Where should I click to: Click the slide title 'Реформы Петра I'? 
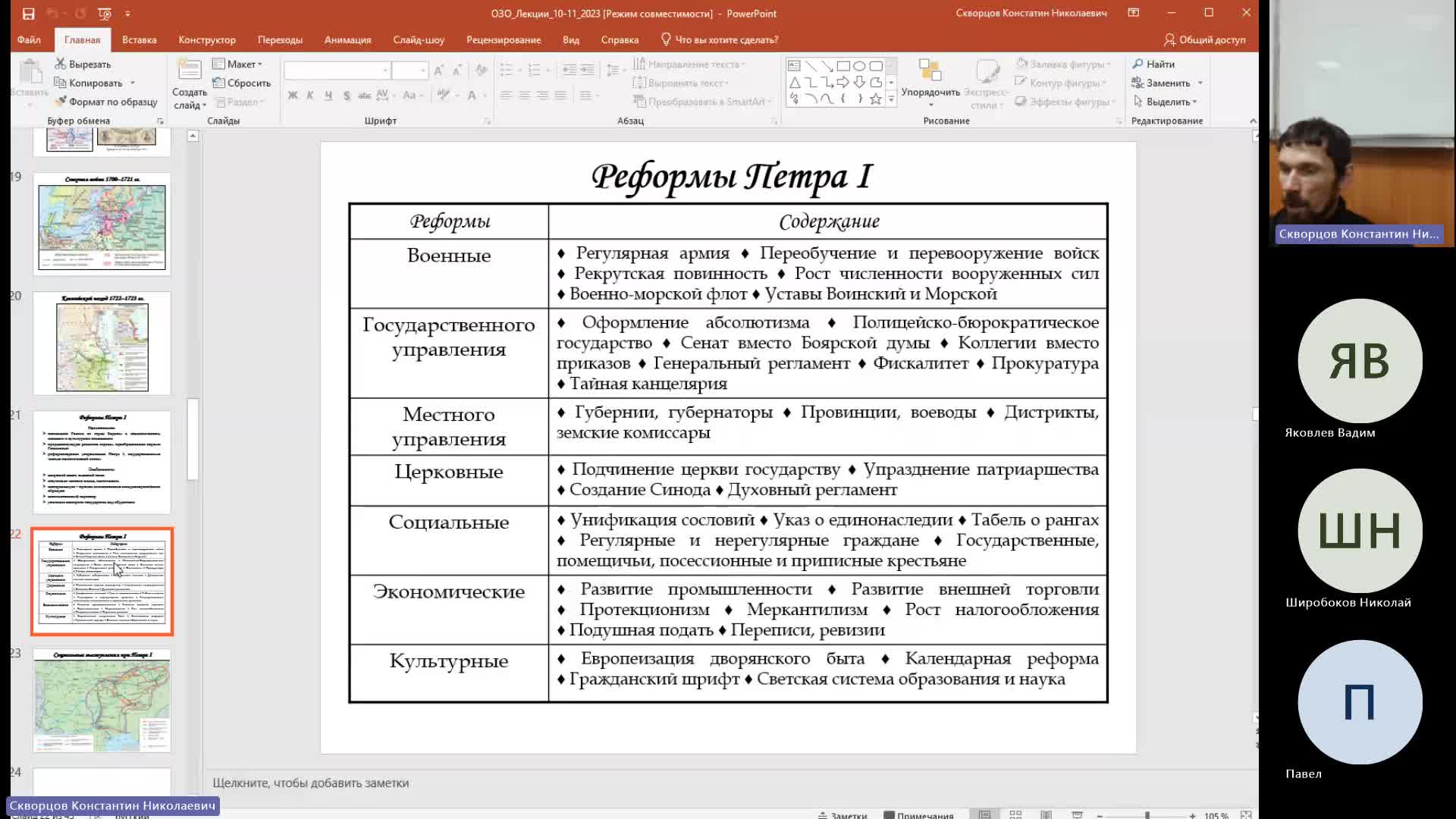click(732, 177)
